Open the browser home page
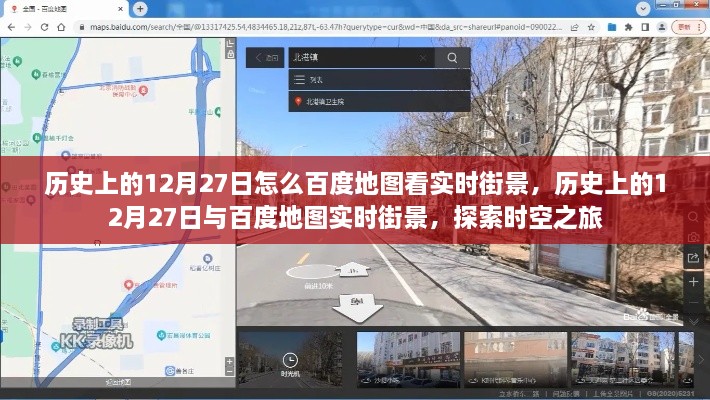Screen dimensions: 710x400 coord(61,27)
